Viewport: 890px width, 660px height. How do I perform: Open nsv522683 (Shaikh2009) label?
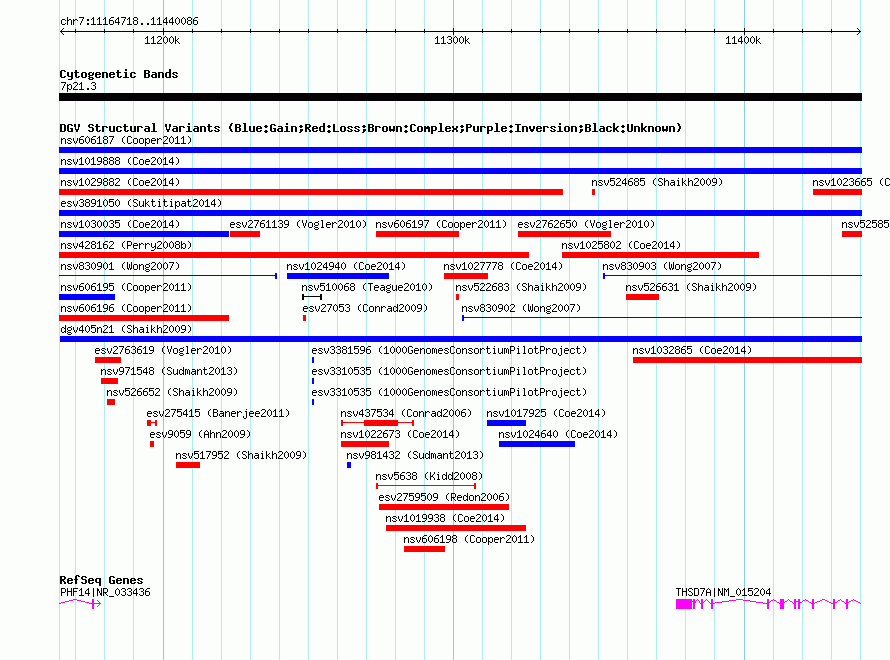click(521, 287)
